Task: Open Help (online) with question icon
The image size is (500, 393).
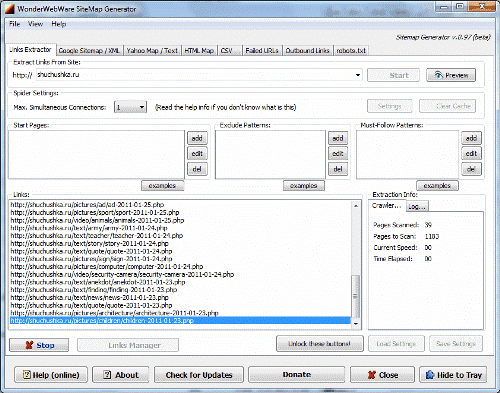Action: tap(51, 375)
